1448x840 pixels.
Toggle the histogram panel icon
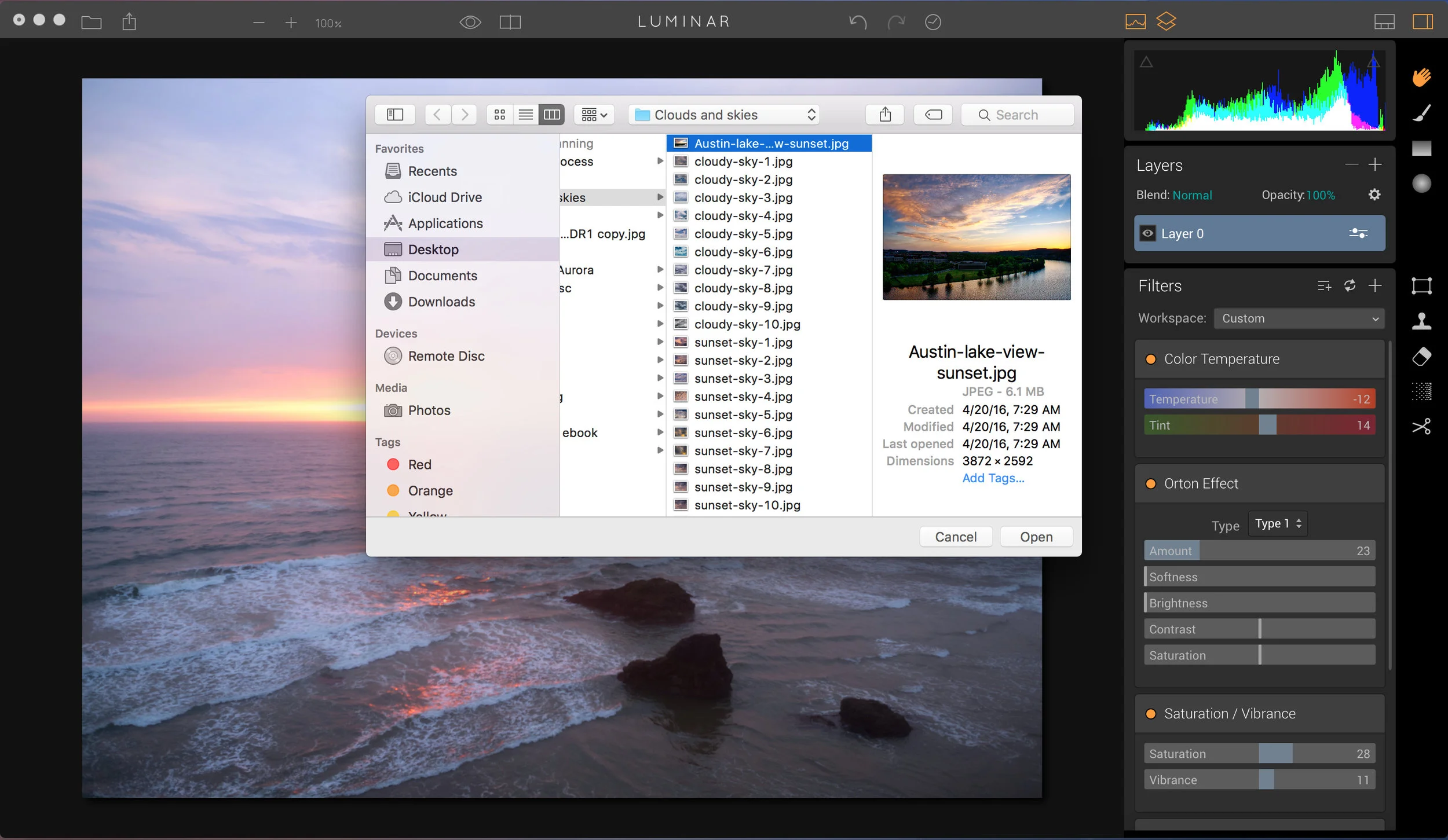tap(1135, 21)
